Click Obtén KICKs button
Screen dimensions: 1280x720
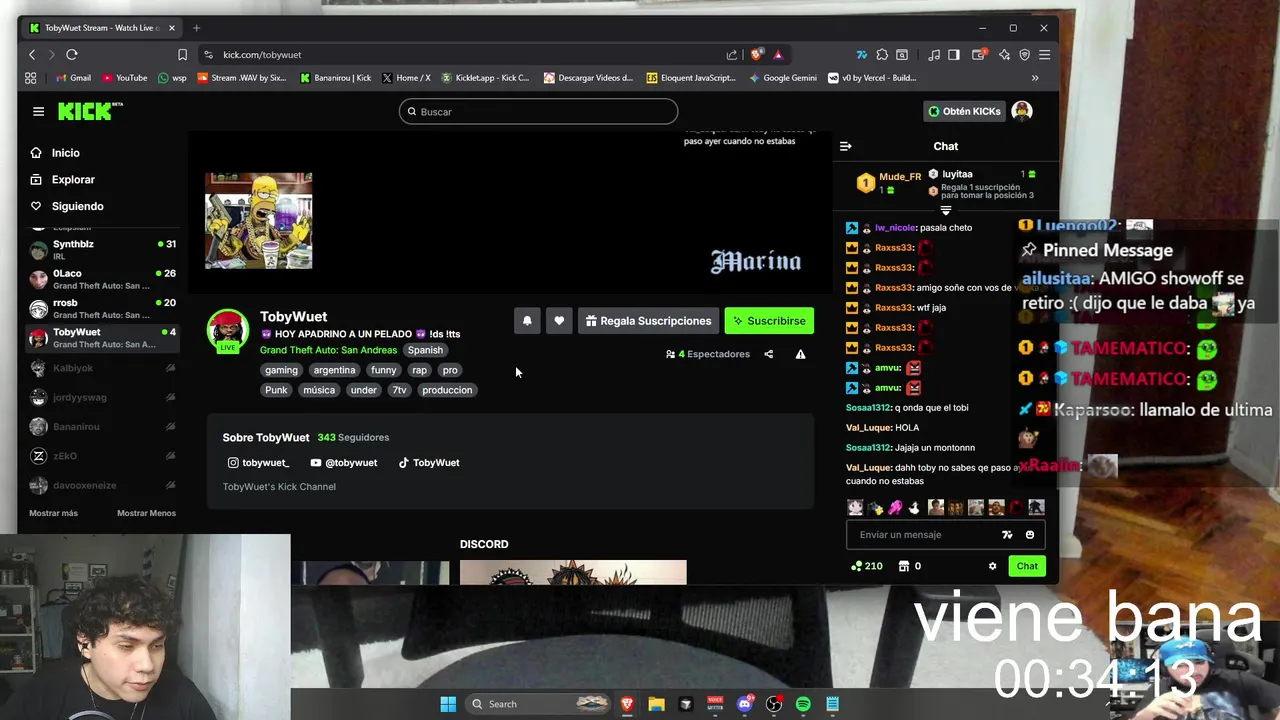click(x=964, y=111)
